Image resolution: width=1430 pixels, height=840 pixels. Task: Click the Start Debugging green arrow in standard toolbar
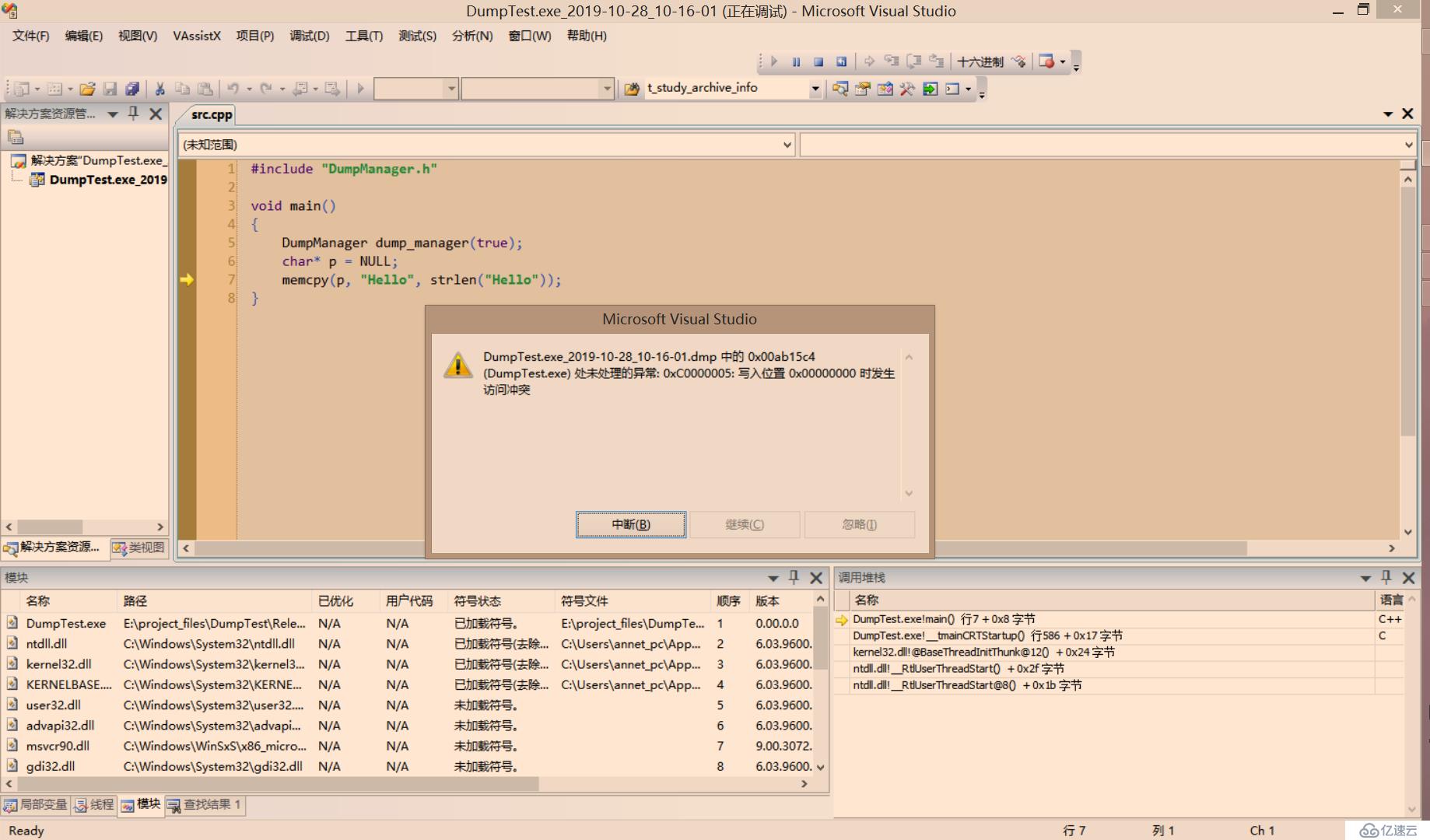pyautogui.click(x=360, y=89)
